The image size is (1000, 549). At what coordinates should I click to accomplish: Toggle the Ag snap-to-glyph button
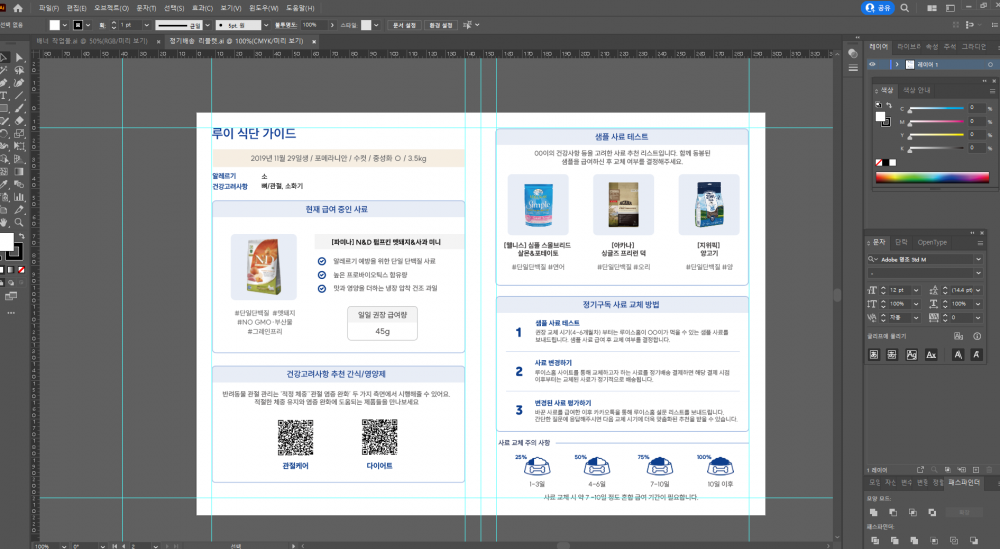pyautogui.click(x=911, y=355)
